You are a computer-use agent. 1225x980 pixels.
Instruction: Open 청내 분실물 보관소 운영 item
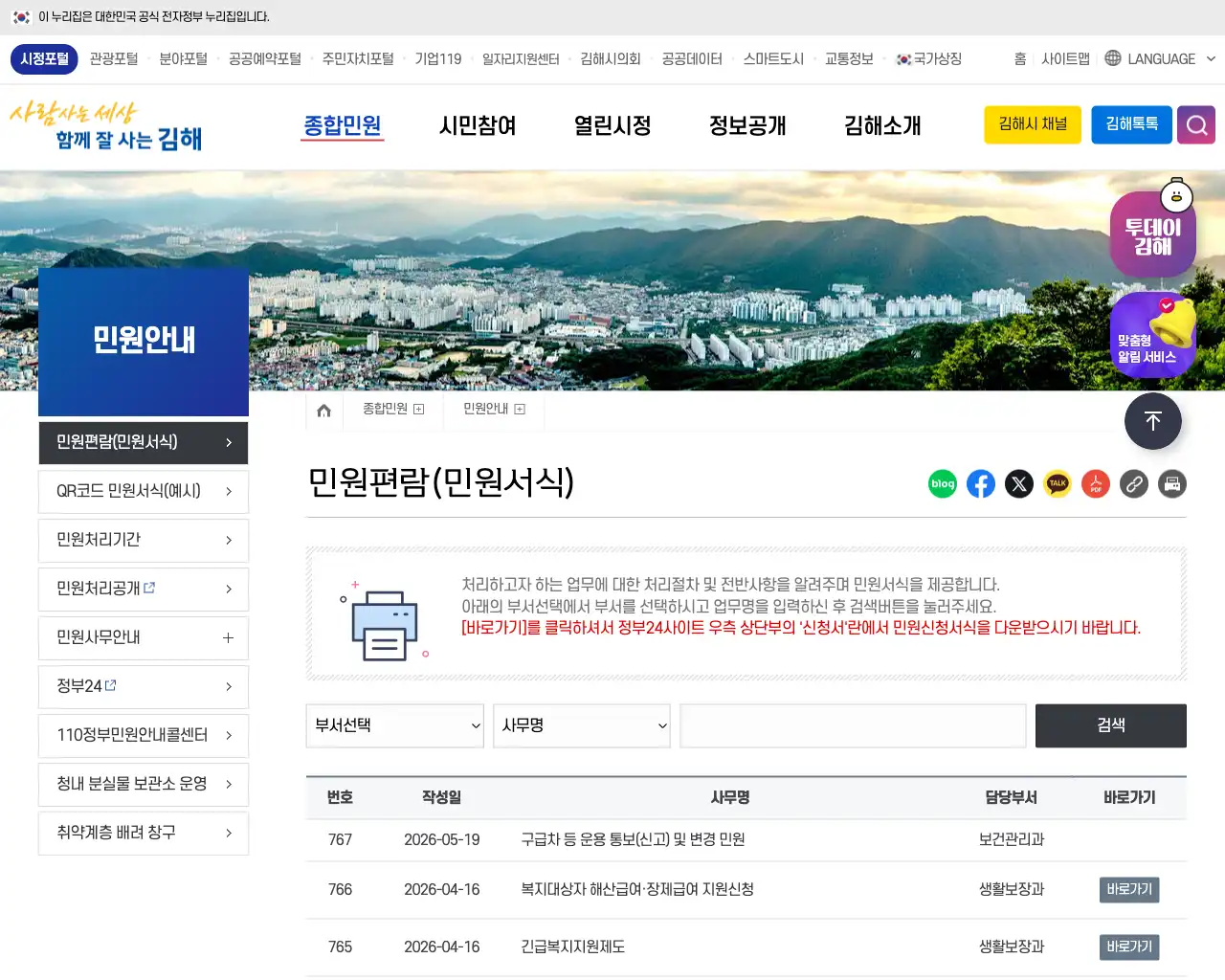pos(144,785)
